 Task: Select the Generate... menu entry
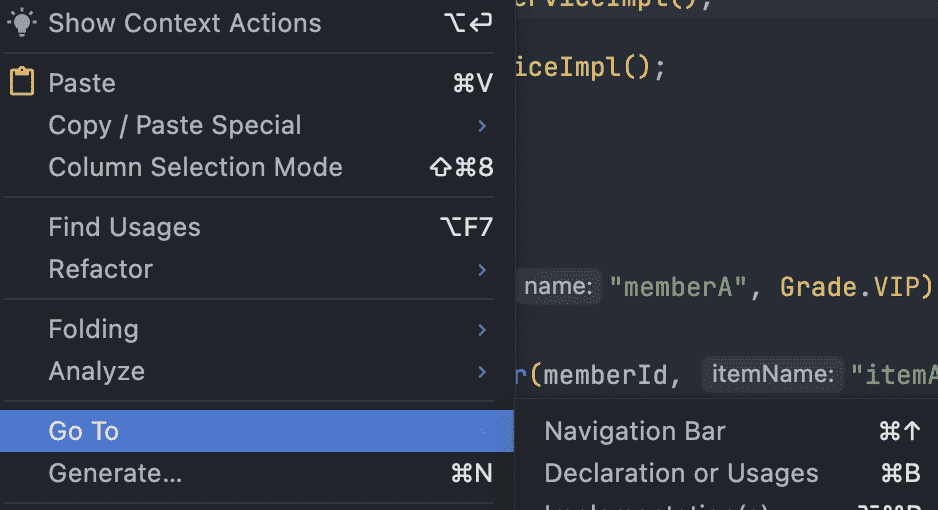pyautogui.click(x=115, y=473)
